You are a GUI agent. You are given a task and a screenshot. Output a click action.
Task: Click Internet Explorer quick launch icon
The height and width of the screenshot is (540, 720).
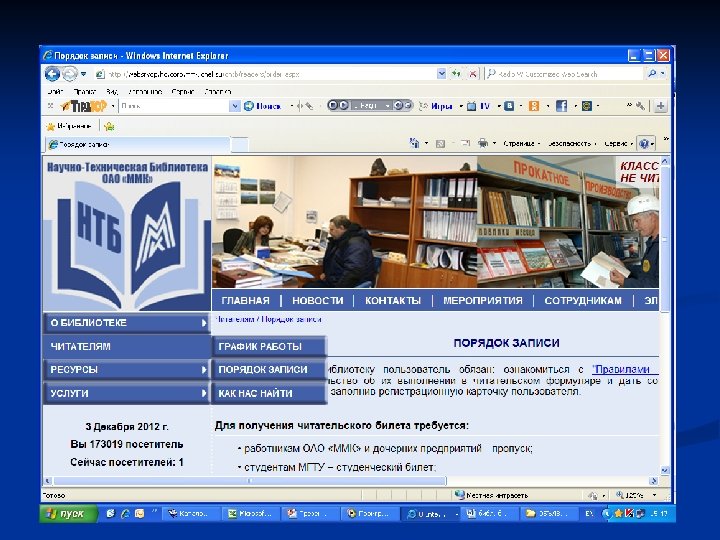[x=125, y=514]
